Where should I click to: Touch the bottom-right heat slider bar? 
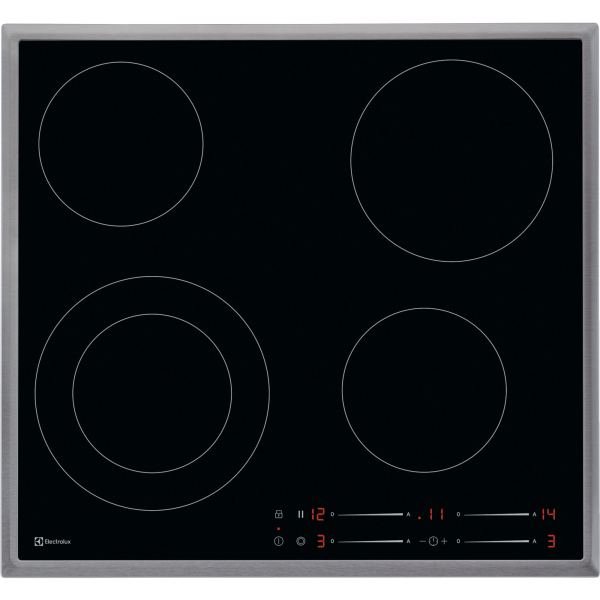coord(497,541)
